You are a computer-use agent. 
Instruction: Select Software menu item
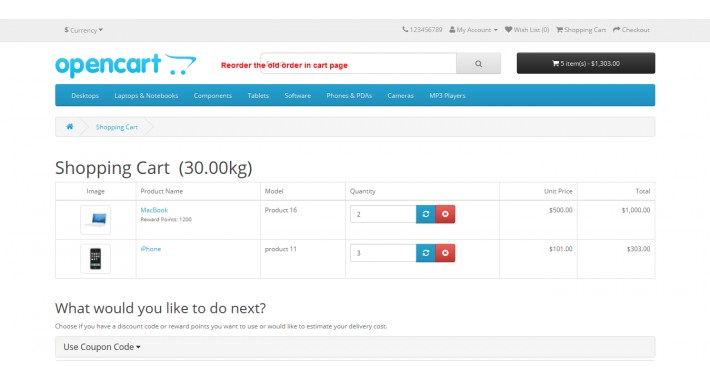point(297,96)
